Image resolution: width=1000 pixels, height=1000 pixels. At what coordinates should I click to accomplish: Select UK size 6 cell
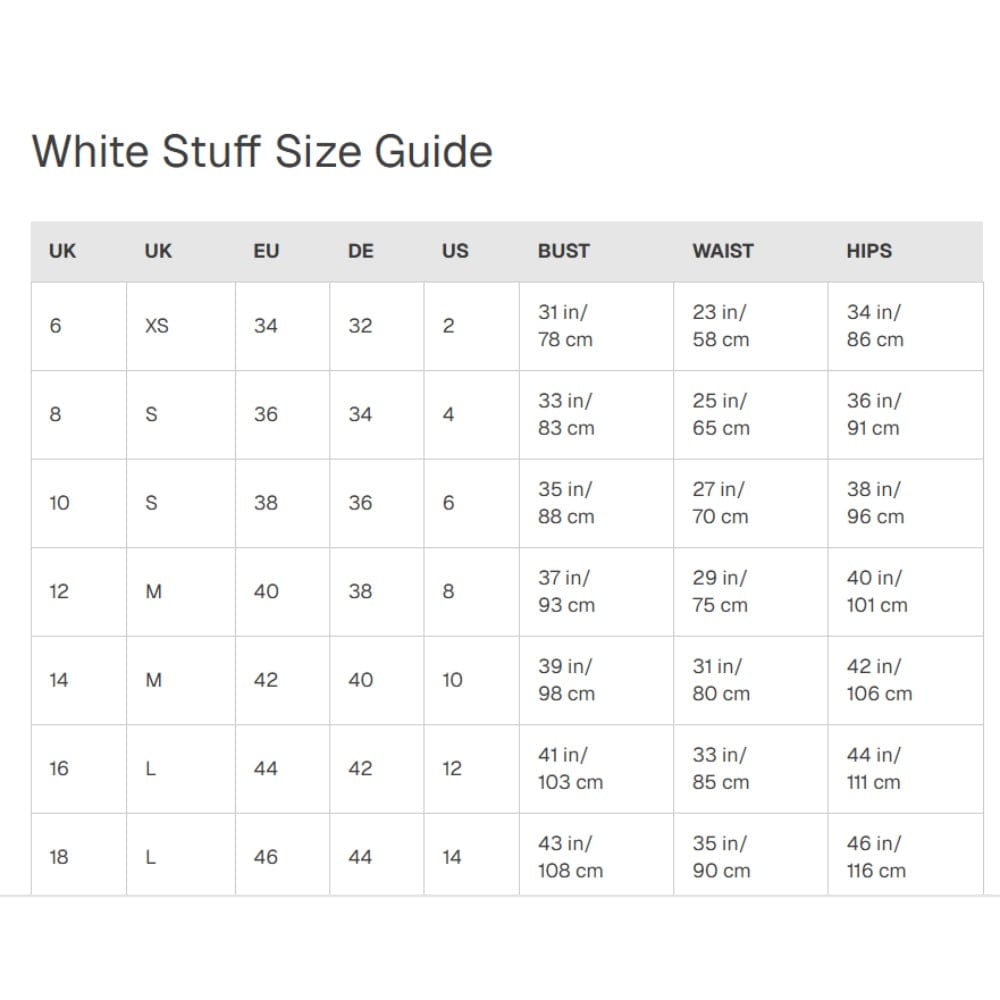[79, 326]
